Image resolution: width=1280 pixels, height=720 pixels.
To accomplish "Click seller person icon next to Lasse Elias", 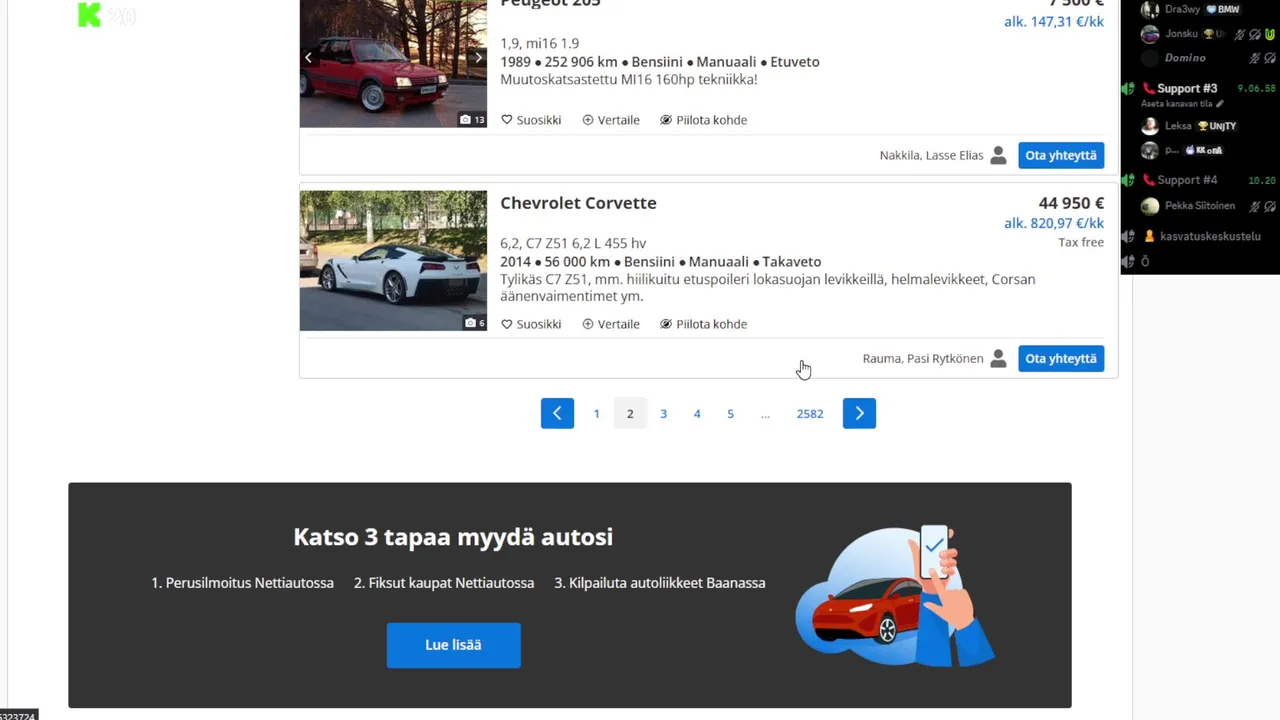I will tap(998, 155).
